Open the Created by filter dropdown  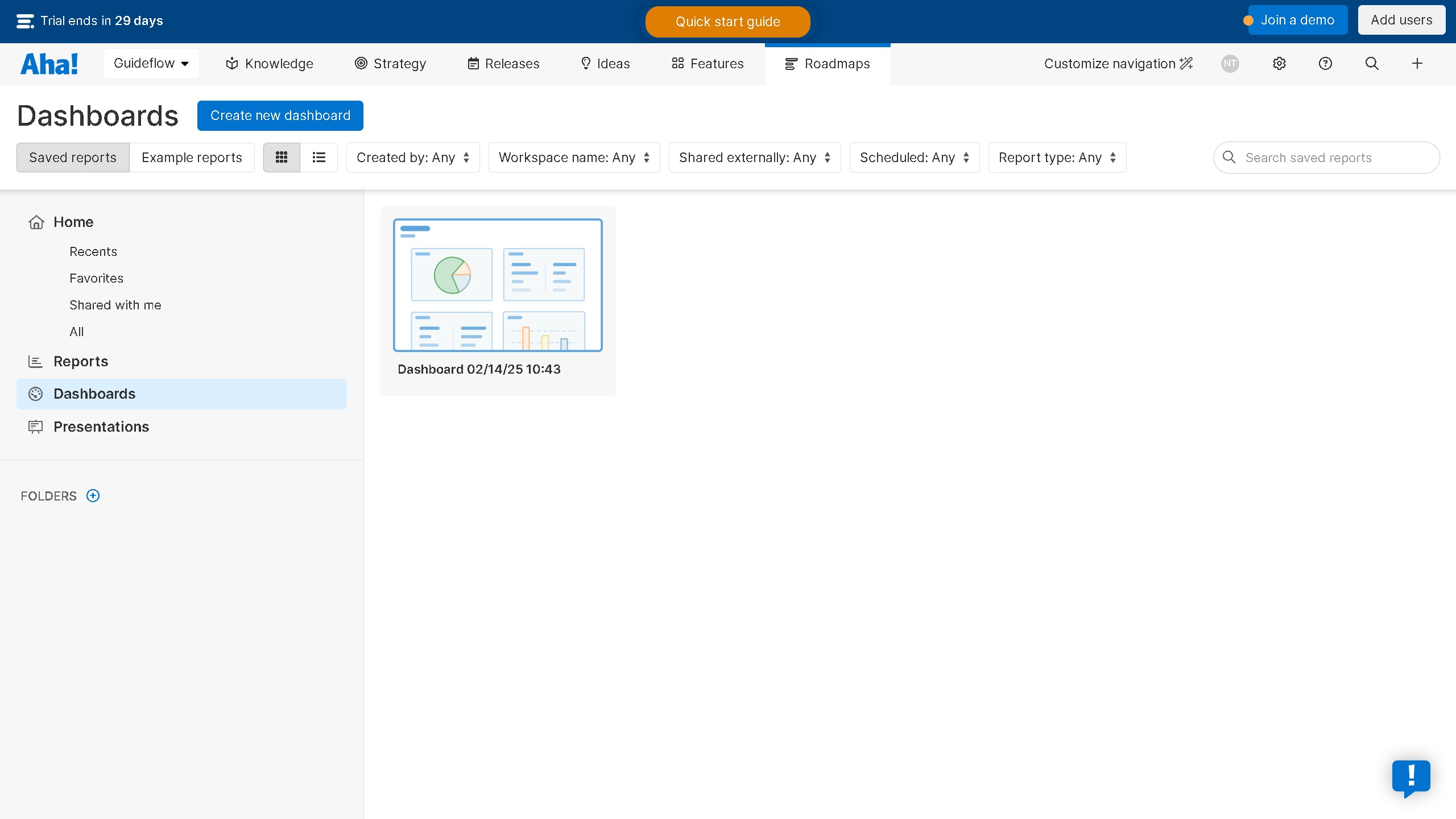[x=413, y=158]
